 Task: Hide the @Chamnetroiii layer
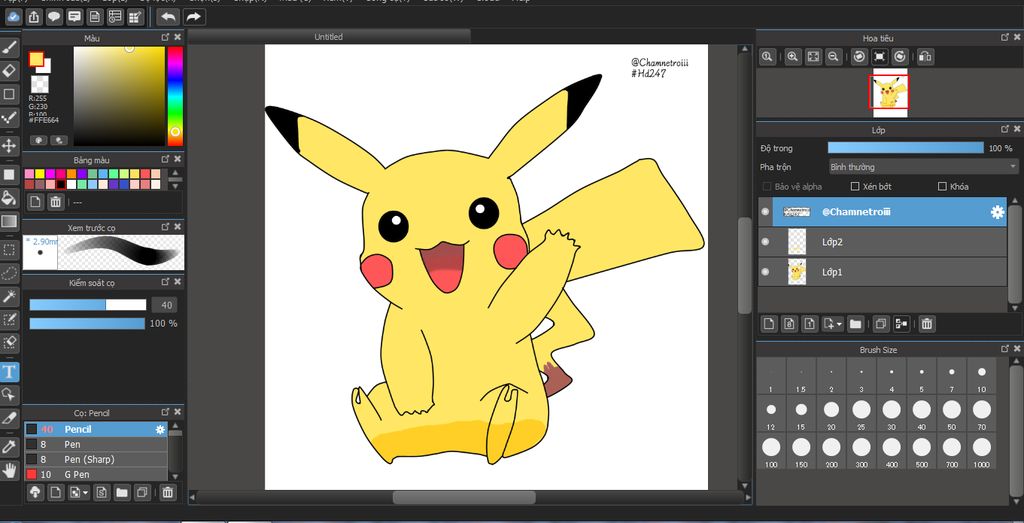(x=765, y=212)
